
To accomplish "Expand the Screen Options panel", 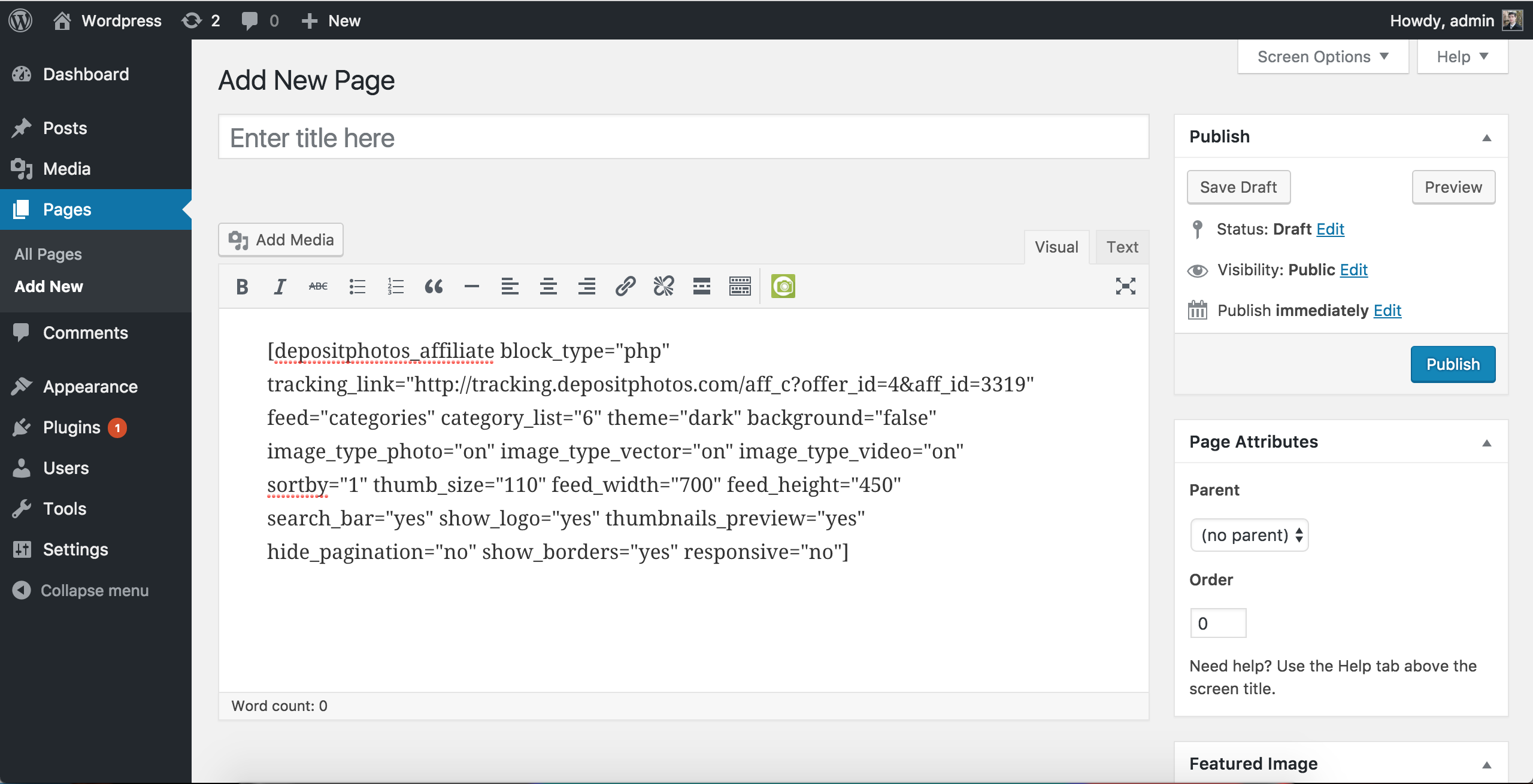I will [1323, 57].
